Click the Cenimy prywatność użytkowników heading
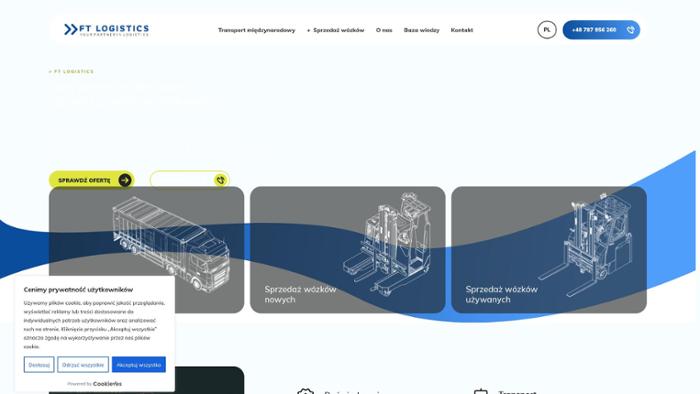This screenshot has width=700, height=394. point(78,290)
